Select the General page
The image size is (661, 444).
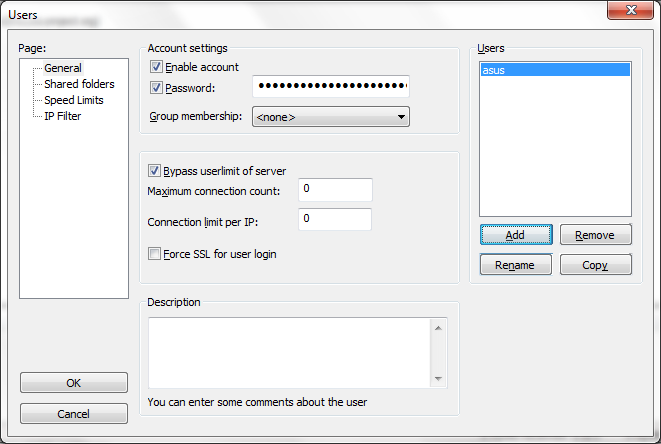click(63, 68)
